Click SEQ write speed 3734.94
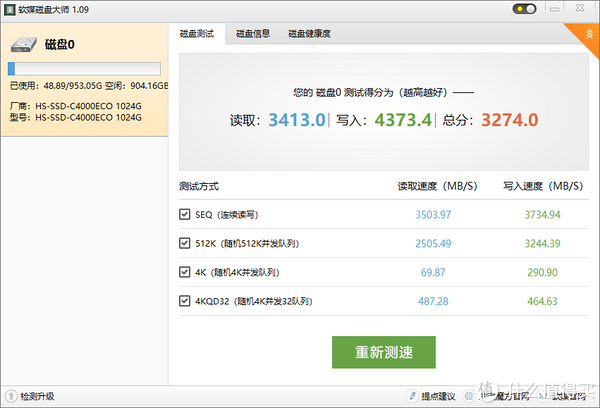The width and height of the screenshot is (600, 408). coord(542,215)
